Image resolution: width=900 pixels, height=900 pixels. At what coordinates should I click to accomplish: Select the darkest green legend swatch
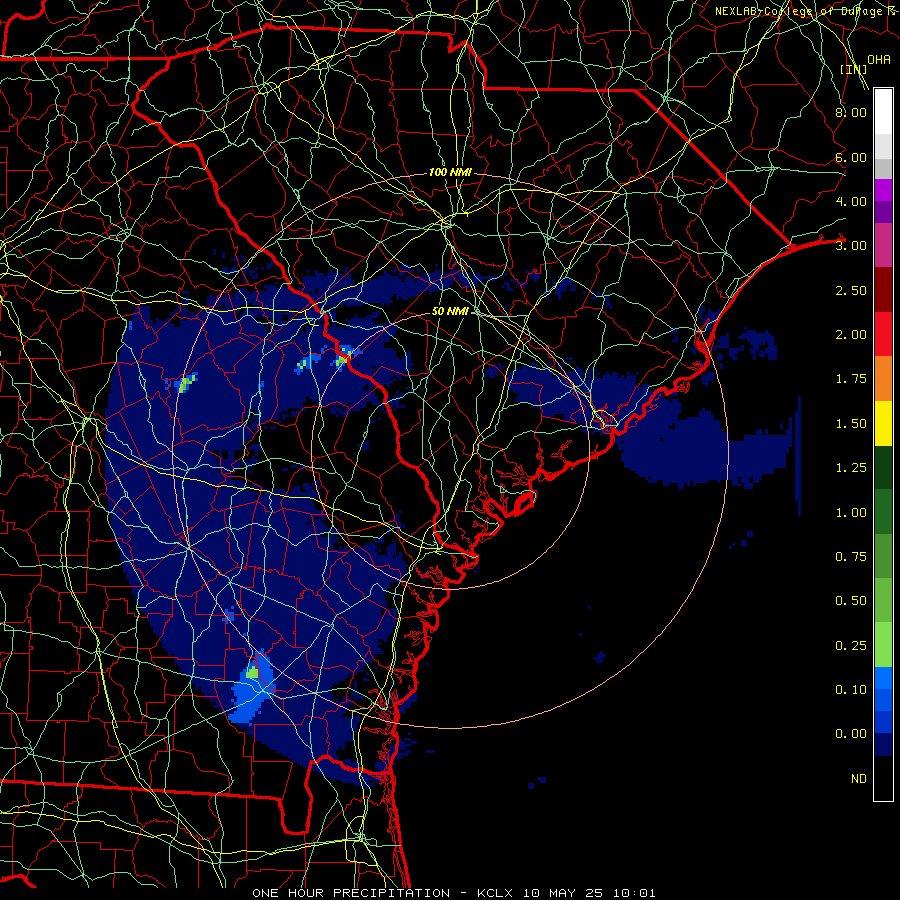point(883,468)
